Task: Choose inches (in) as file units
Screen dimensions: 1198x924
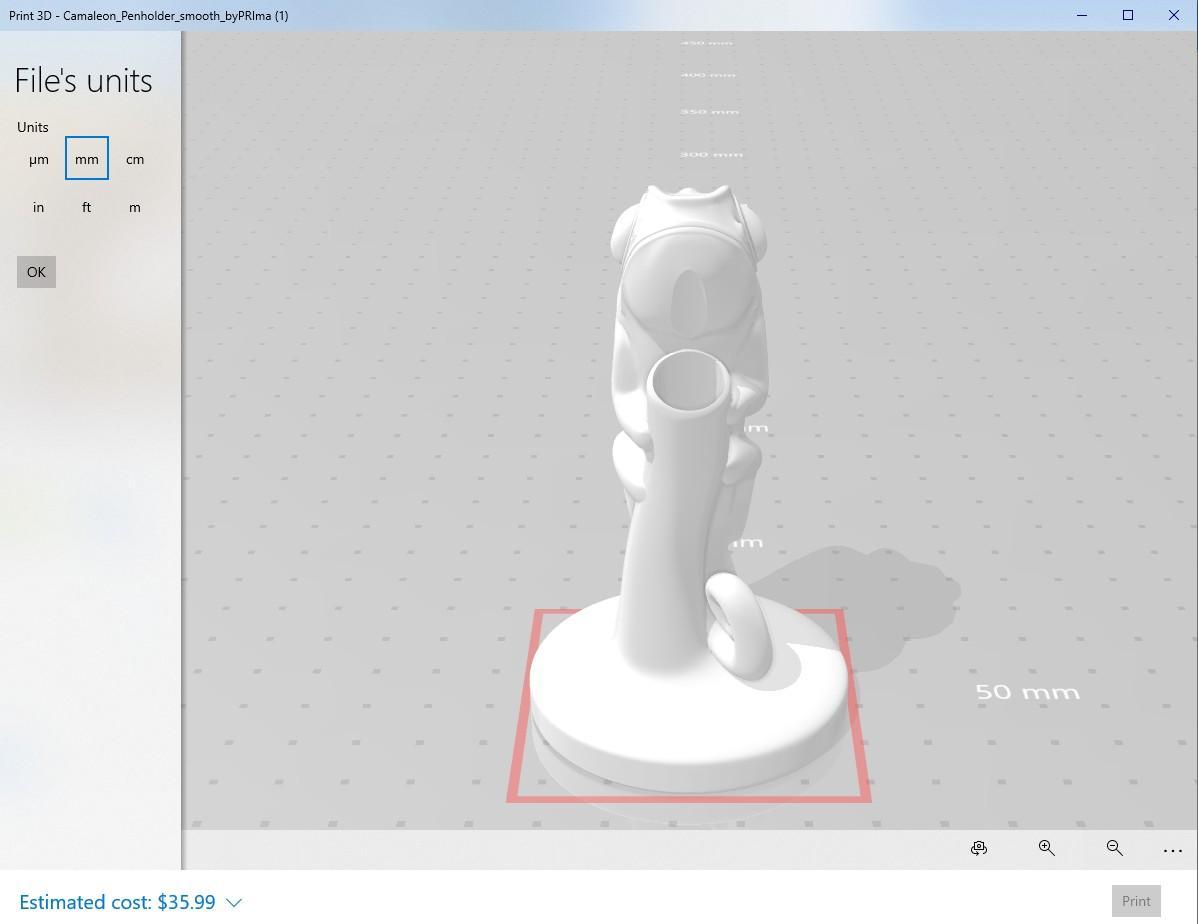Action: click(x=39, y=207)
